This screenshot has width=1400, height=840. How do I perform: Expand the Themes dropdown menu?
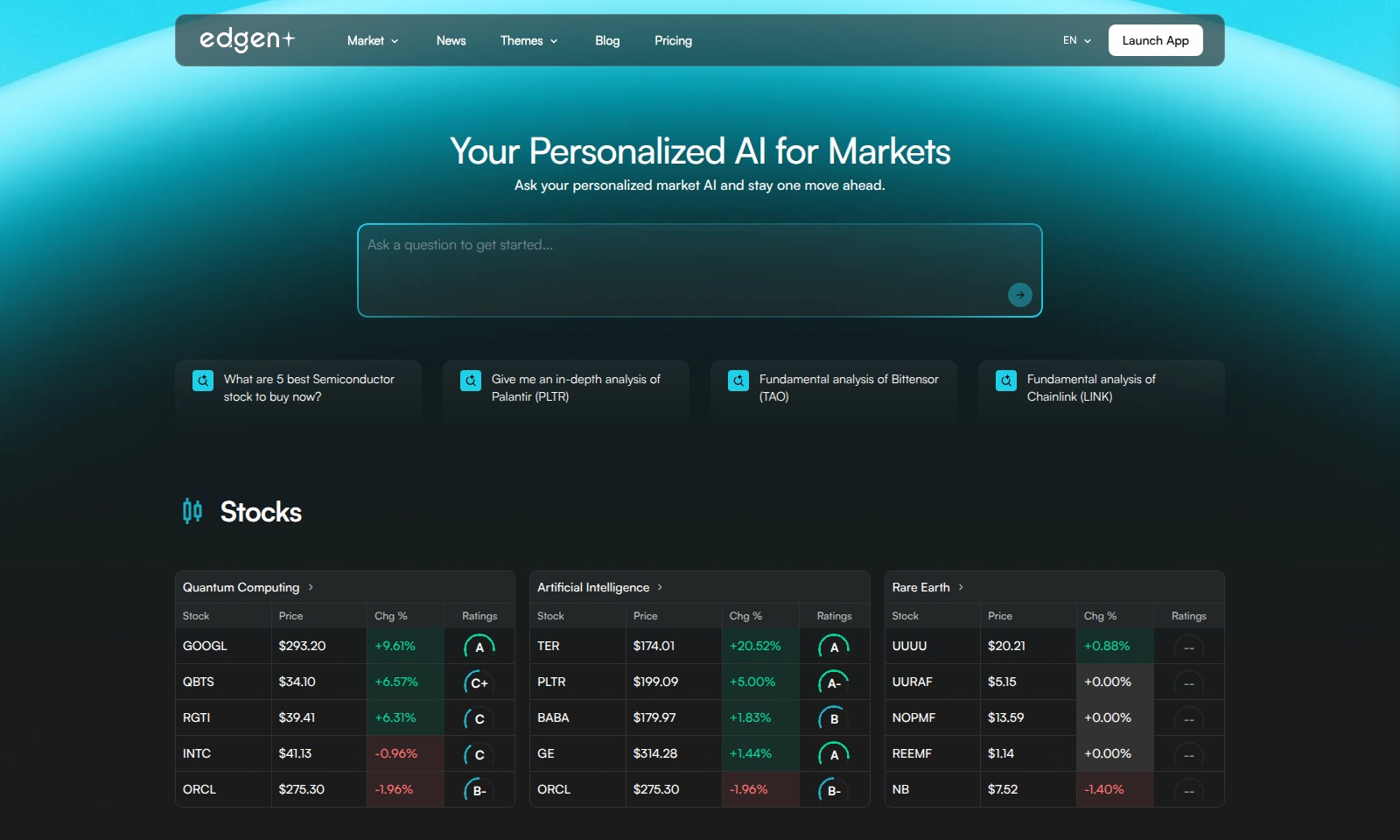coord(528,40)
